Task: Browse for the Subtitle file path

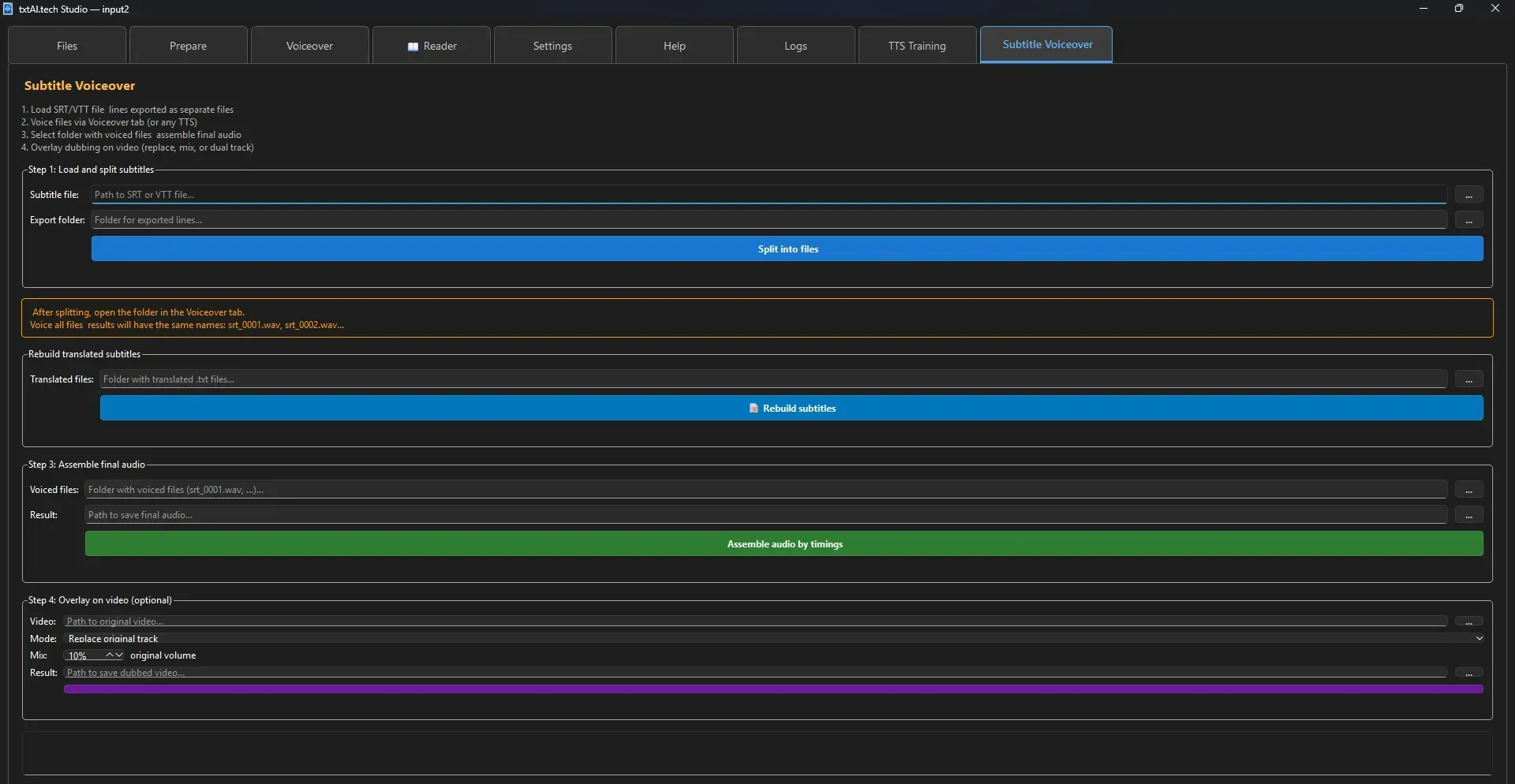Action: [x=1468, y=195]
